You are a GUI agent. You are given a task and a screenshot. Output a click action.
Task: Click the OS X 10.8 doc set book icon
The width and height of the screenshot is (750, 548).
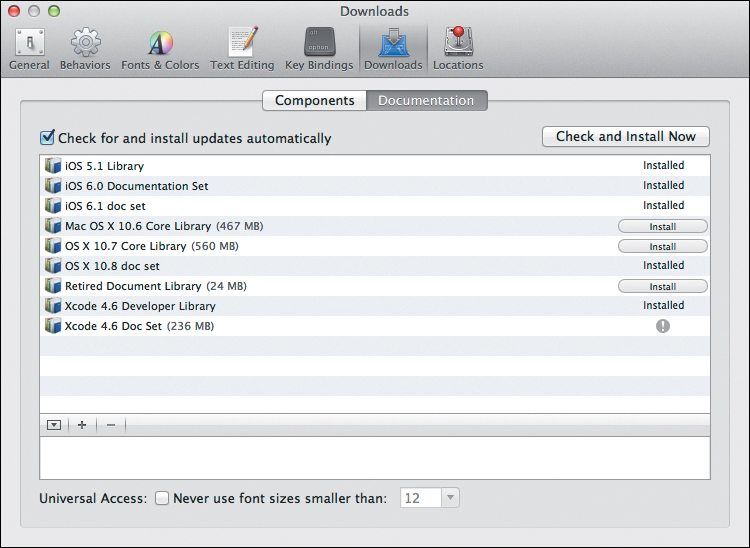53,266
